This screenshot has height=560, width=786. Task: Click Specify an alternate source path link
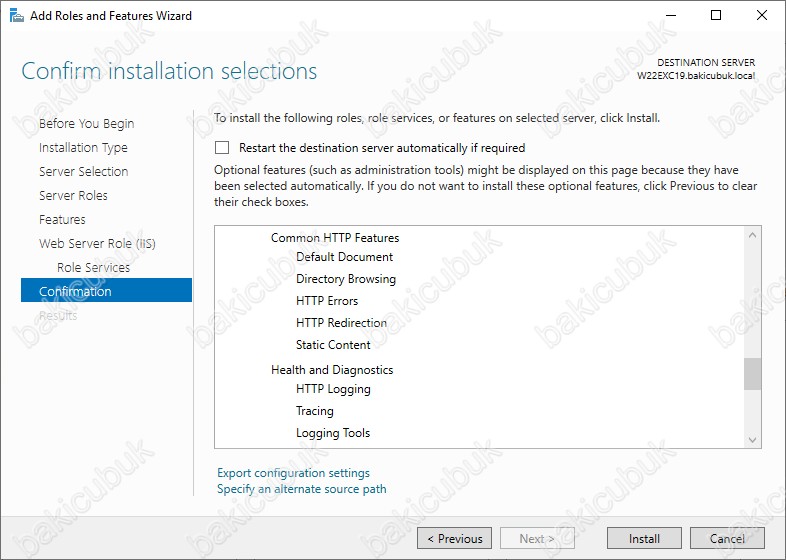click(302, 489)
